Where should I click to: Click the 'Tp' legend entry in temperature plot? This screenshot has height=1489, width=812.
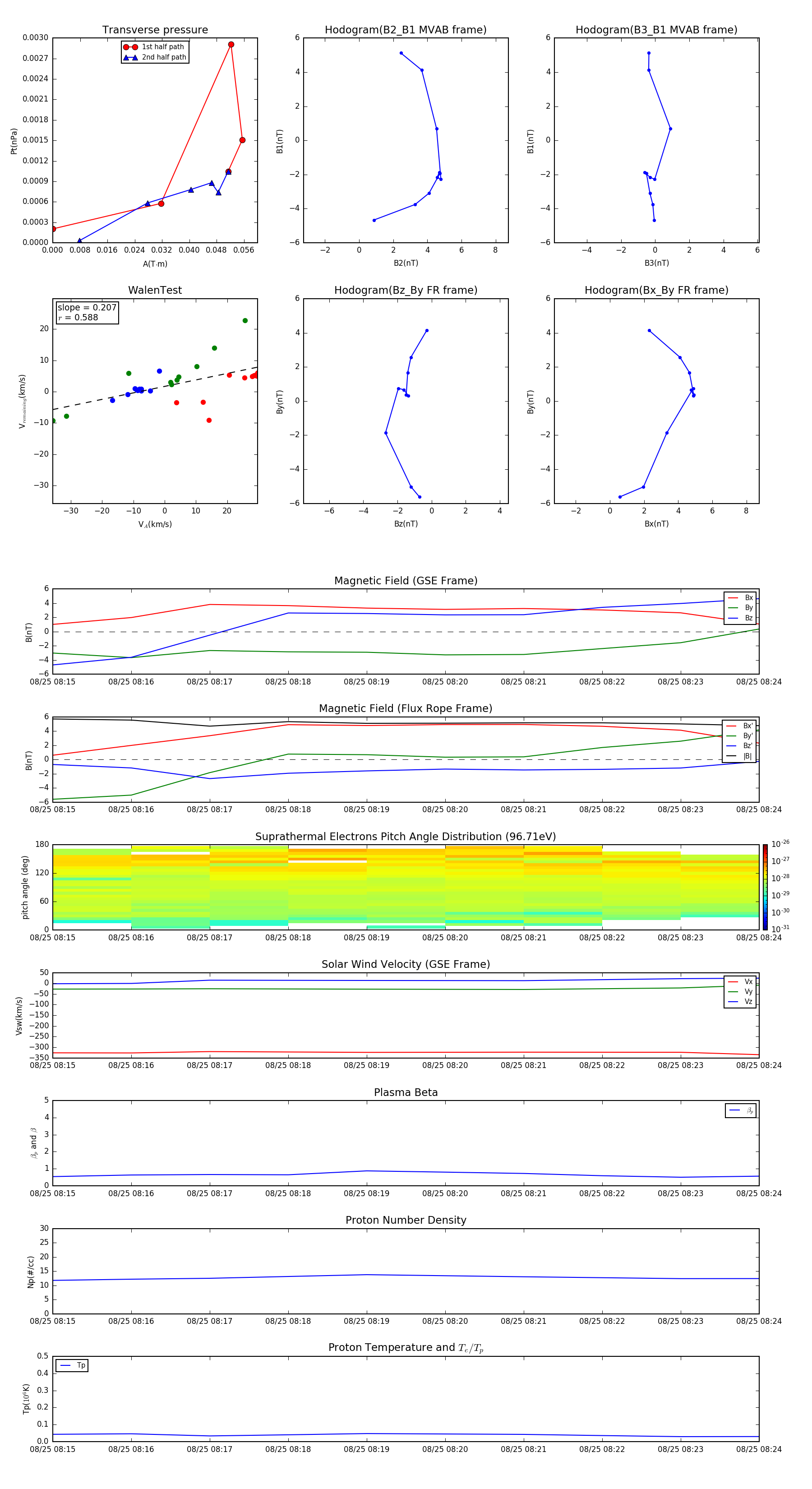tap(72, 1366)
